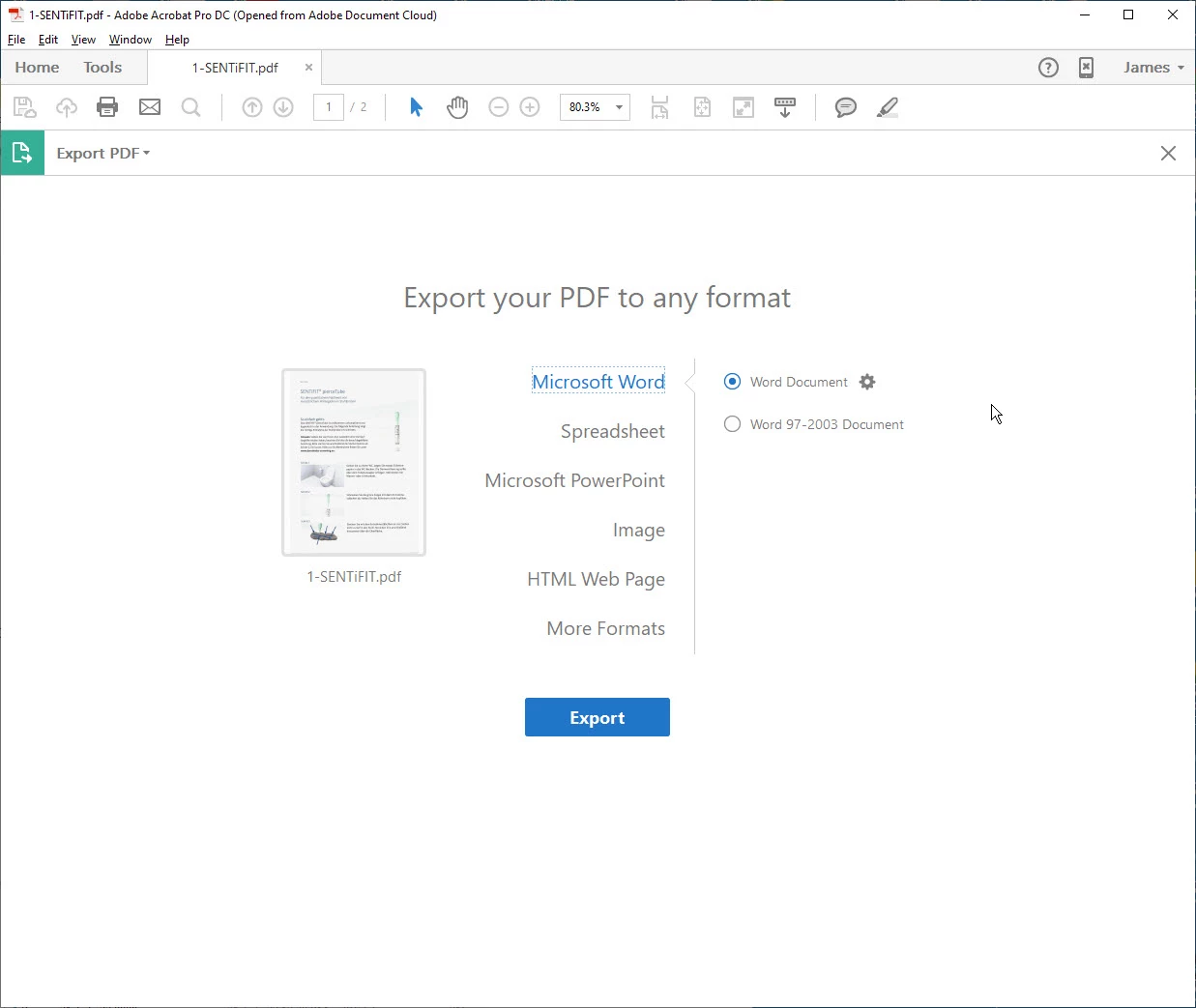
Task: Zoom in with plus icon
Action: pyautogui.click(x=530, y=107)
